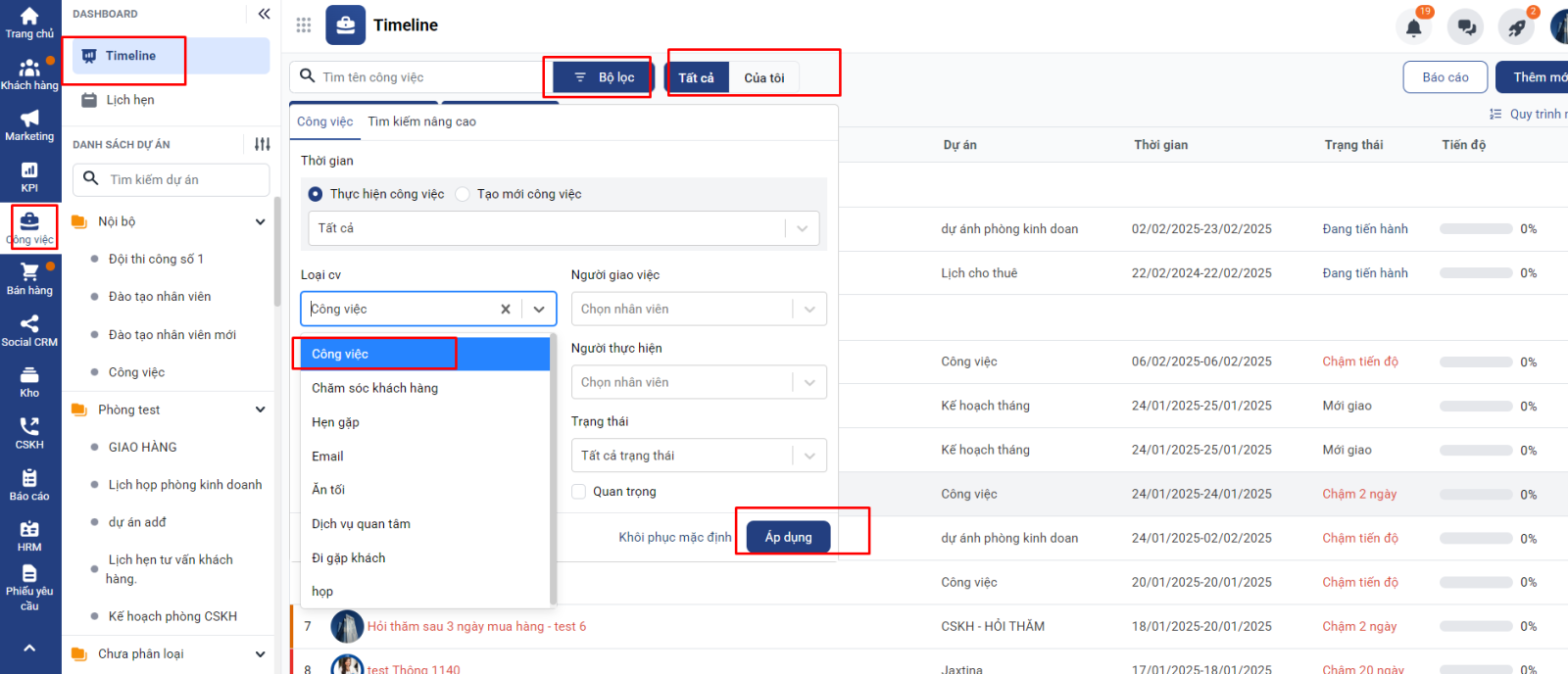Click the 'Áp dụng' apply button
This screenshot has width=1568, height=674.
pyautogui.click(x=788, y=537)
